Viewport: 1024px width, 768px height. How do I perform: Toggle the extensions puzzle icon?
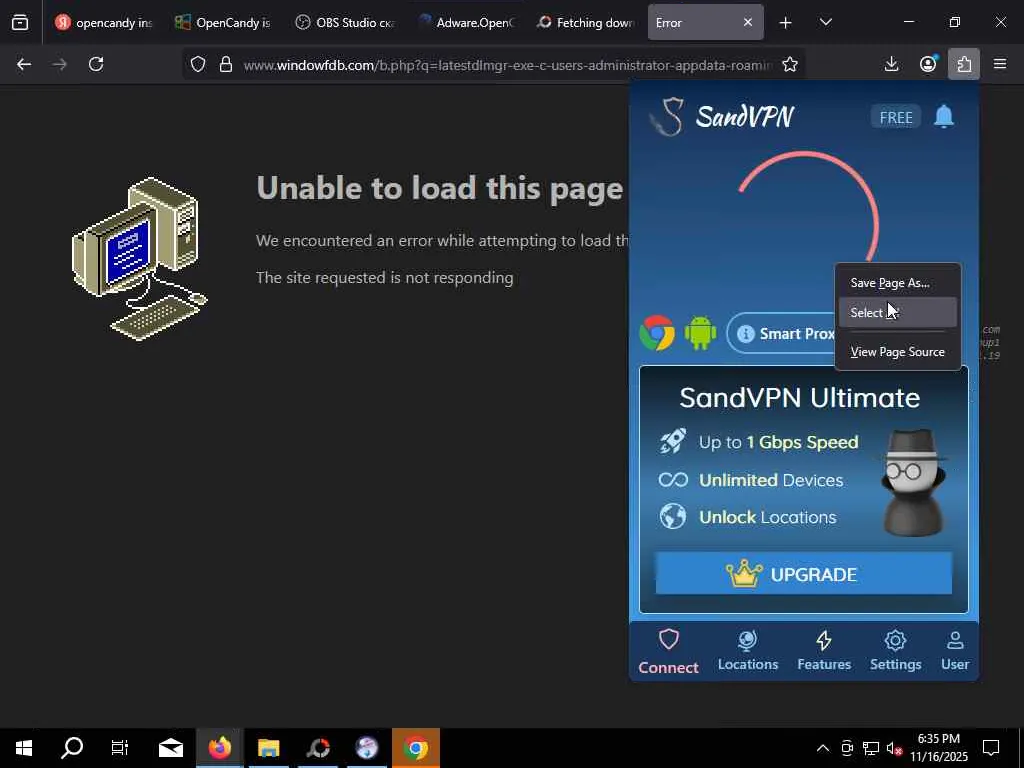point(964,64)
